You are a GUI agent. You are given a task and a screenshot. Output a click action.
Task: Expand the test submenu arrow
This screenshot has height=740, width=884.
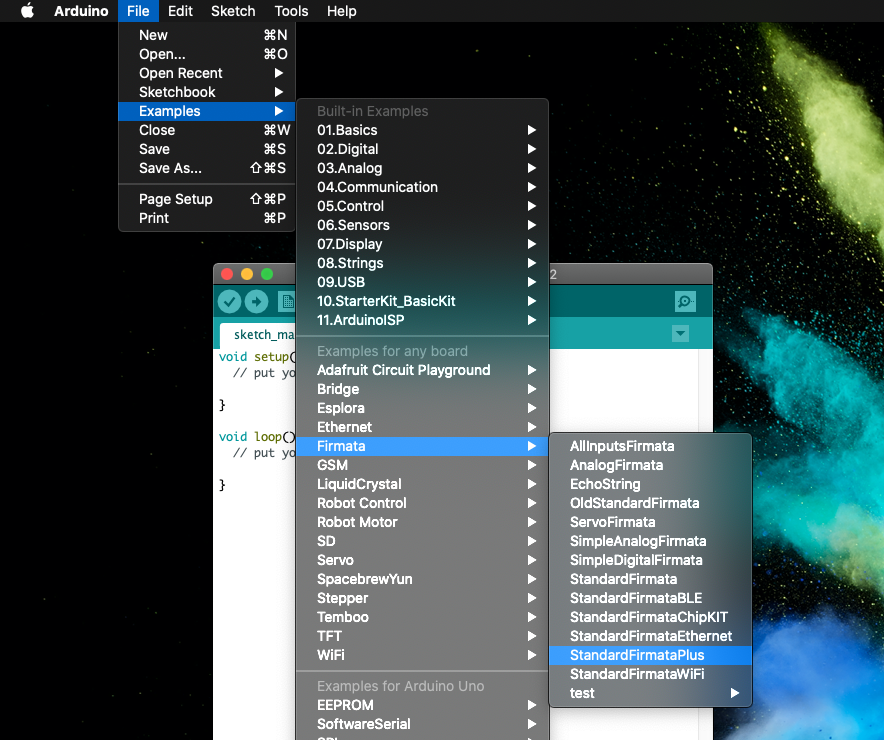pyautogui.click(x=735, y=693)
